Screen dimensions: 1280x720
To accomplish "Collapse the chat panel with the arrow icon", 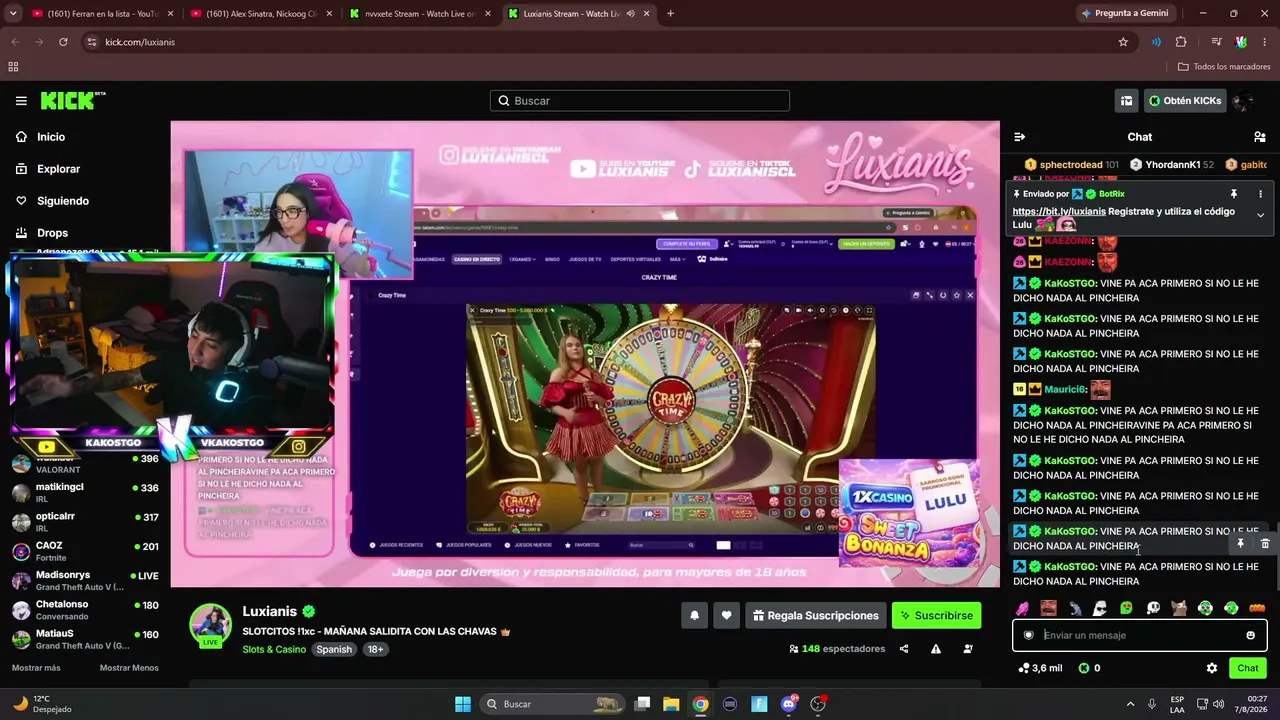I will tap(1019, 137).
